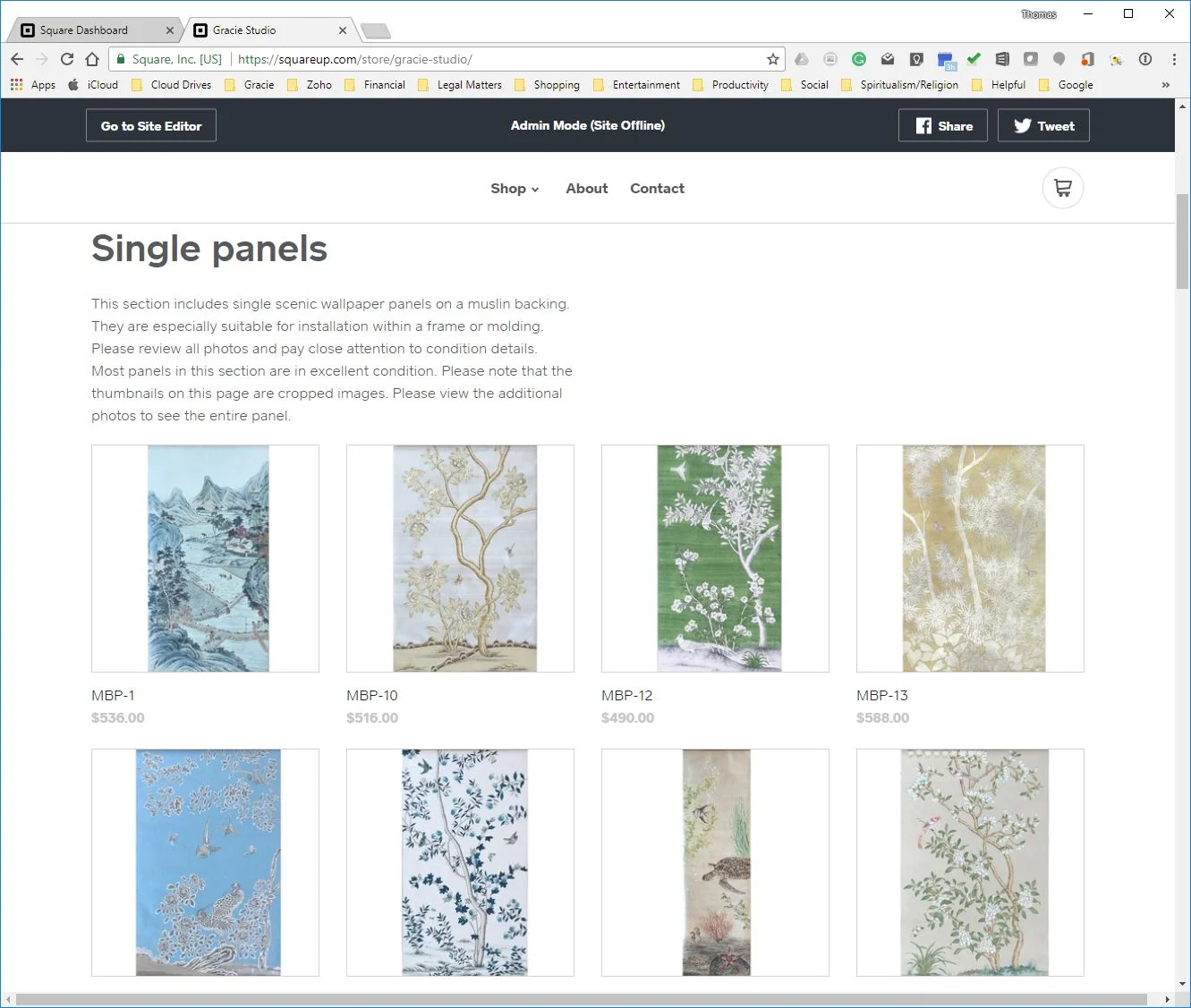Open the About page
The image size is (1191, 1008).
point(587,189)
